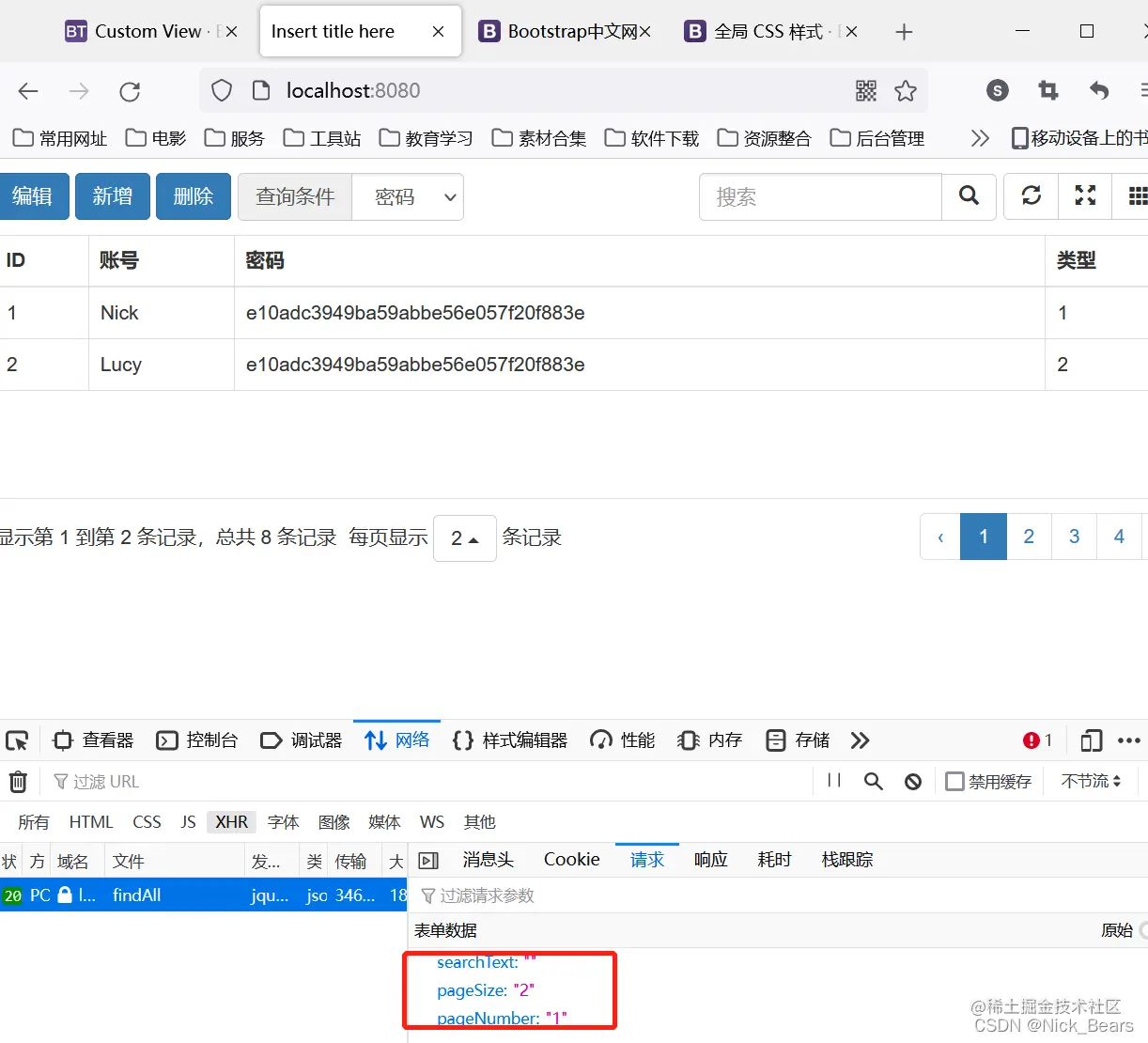Screen dimensions: 1148x1043
Task: Open the round S extension icon
Action: (x=998, y=90)
